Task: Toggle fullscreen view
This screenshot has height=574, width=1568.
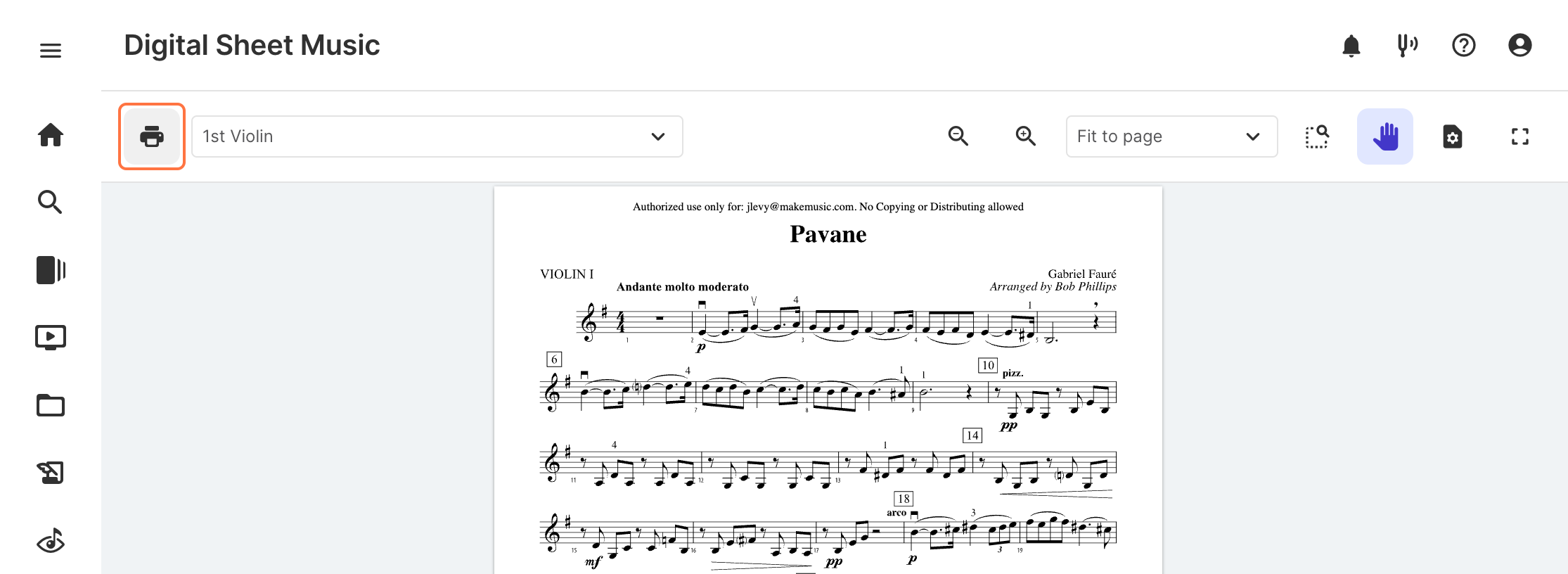Action: [x=1520, y=136]
